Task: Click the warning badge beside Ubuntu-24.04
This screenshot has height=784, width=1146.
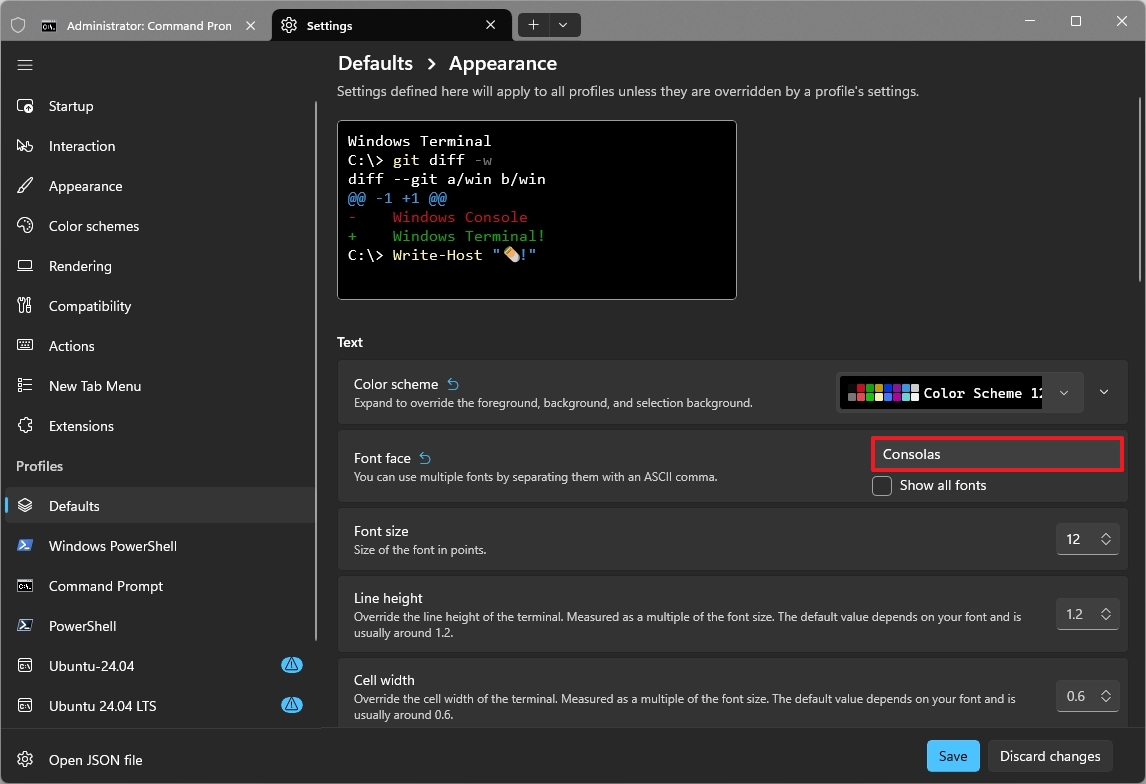Action: pyautogui.click(x=291, y=665)
